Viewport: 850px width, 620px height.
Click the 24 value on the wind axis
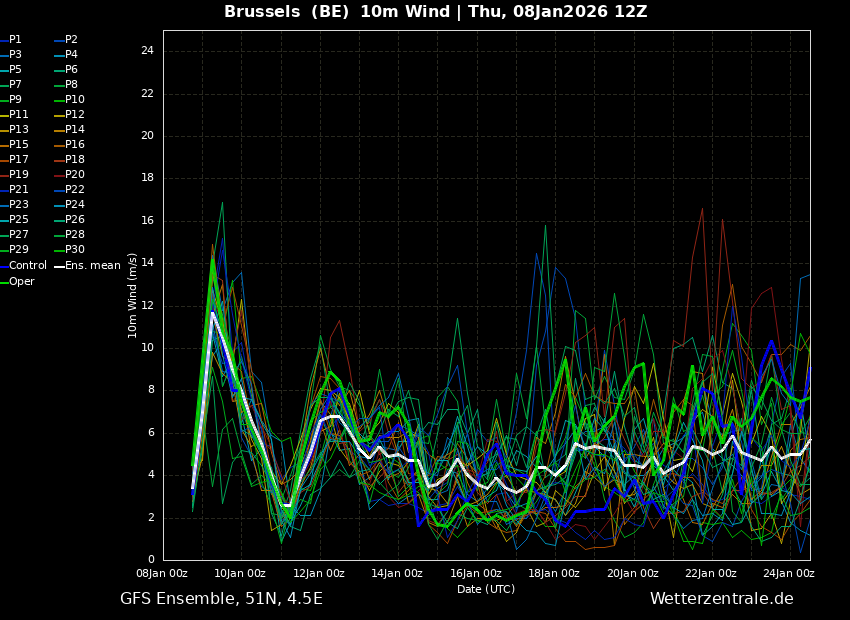coord(147,51)
